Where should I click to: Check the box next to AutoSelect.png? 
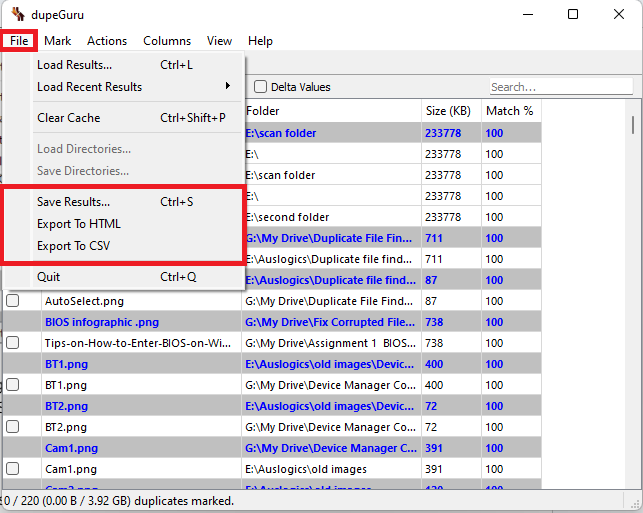pyautogui.click(x=13, y=300)
